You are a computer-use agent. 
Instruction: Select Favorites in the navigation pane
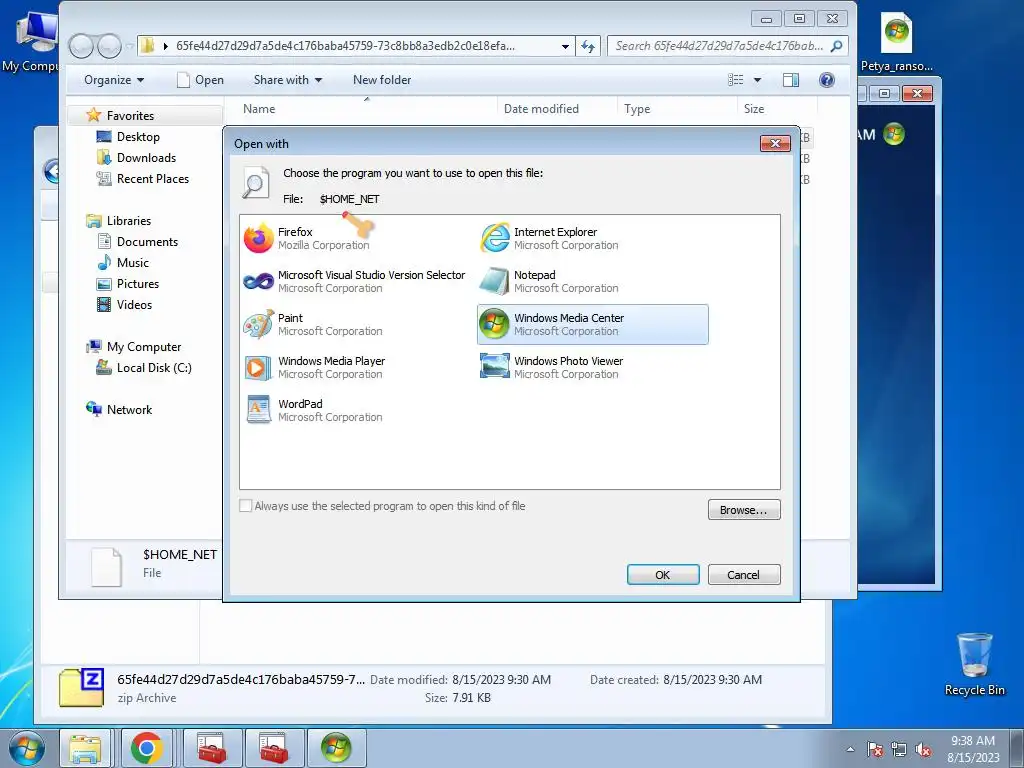coord(130,116)
